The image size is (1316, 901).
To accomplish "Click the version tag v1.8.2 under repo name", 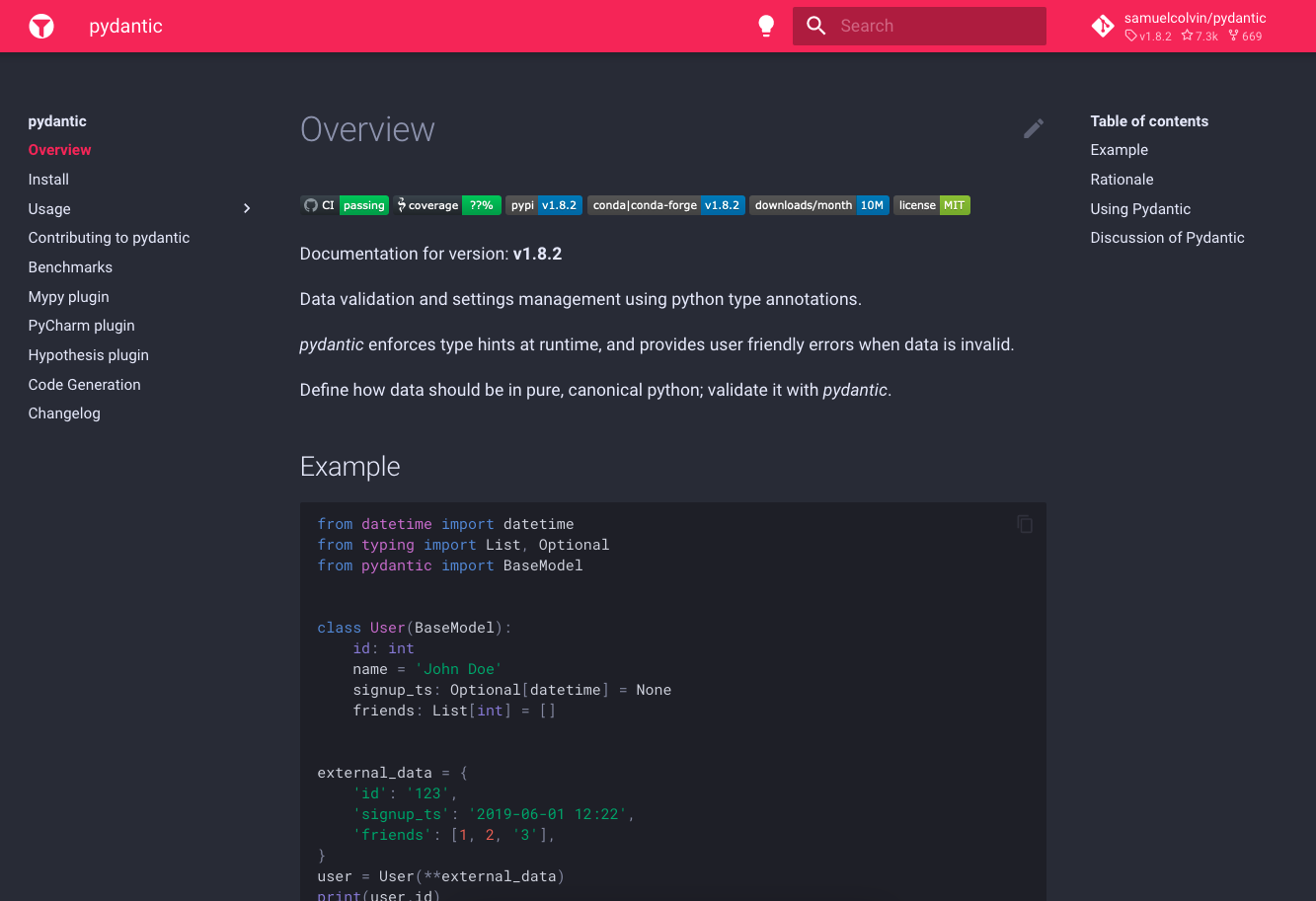I will click(x=1148, y=37).
